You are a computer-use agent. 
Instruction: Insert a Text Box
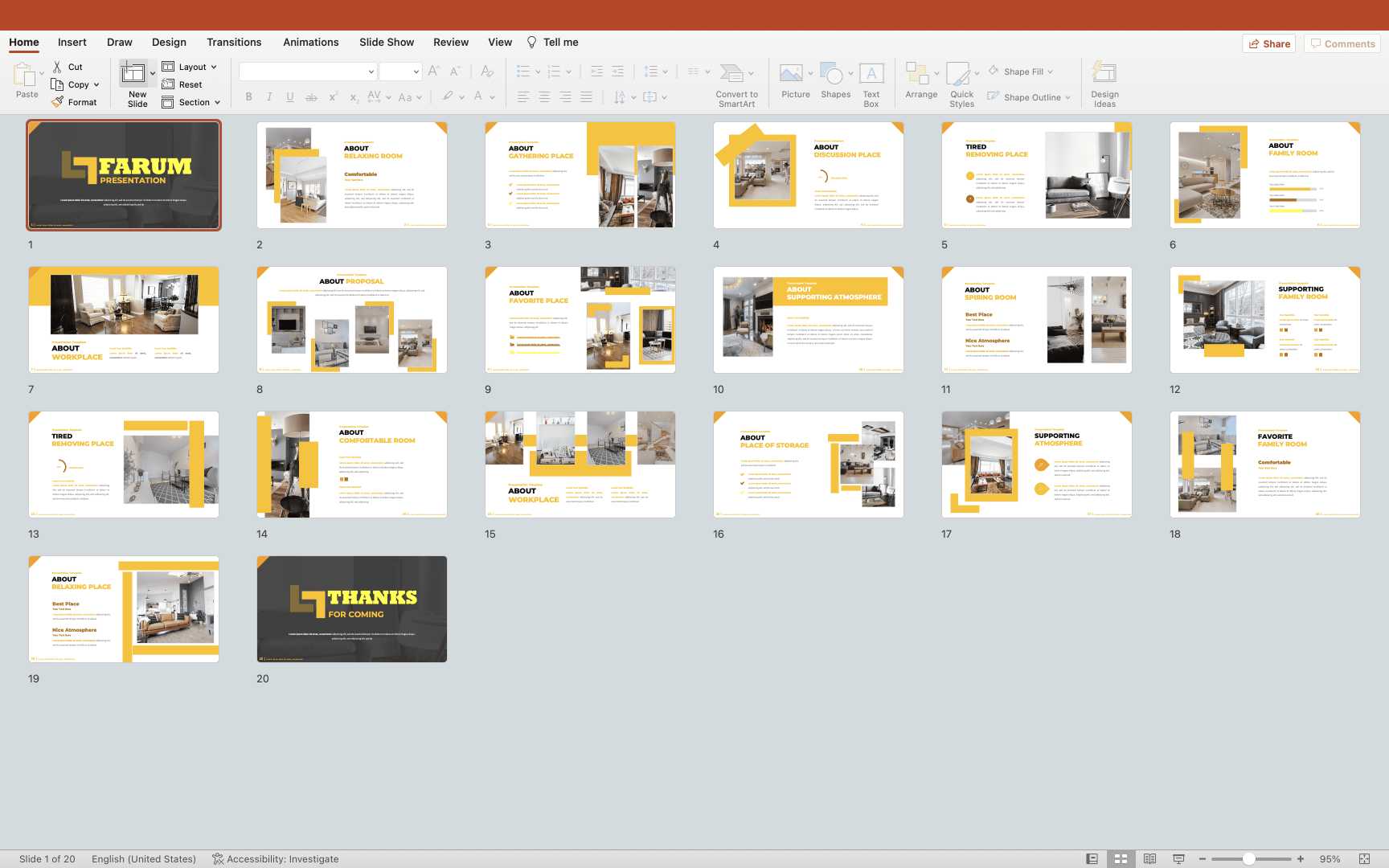[871, 75]
